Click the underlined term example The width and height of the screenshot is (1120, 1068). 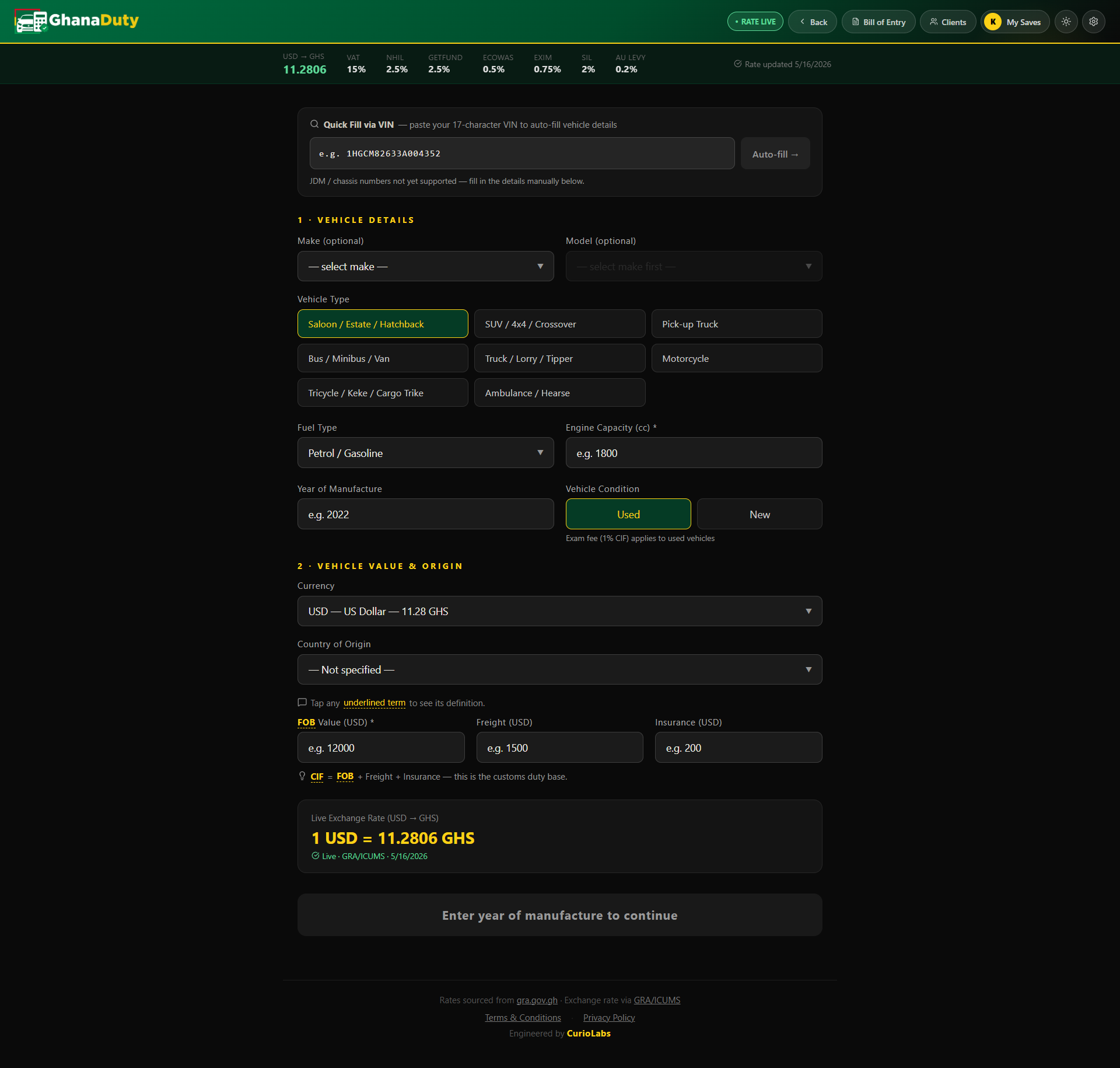[x=374, y=703]
